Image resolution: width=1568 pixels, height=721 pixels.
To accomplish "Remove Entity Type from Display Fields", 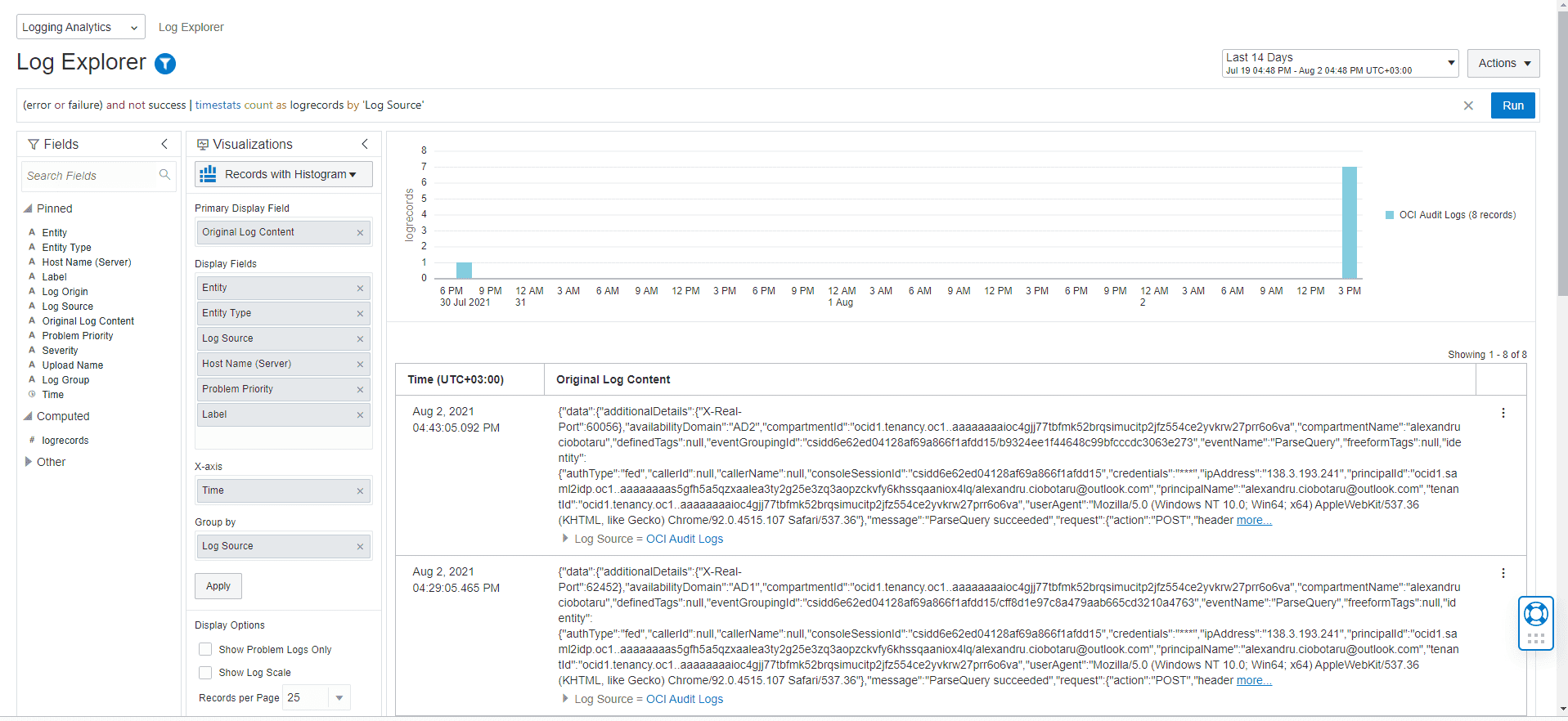I will pyautogui.click(x=360, y=314).
